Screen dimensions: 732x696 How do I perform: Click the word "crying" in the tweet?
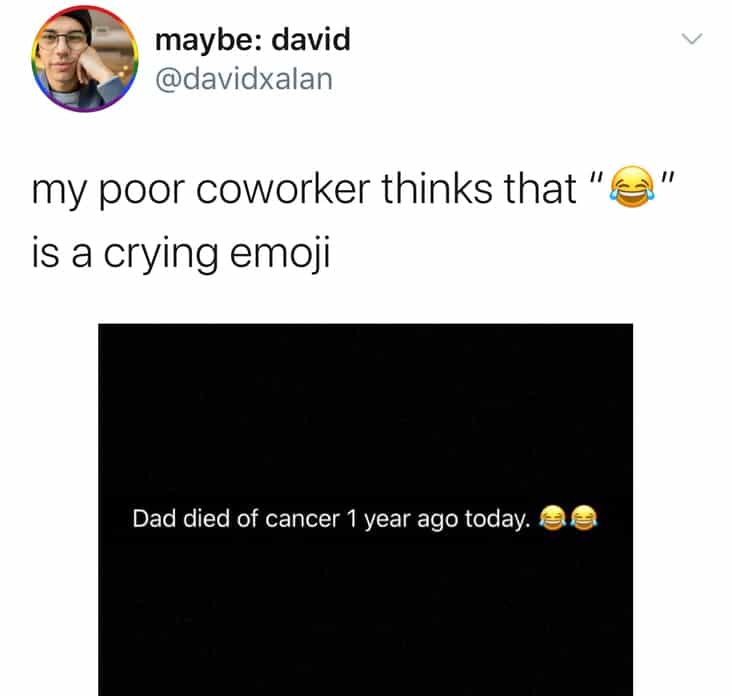click(x=161, y=253)
